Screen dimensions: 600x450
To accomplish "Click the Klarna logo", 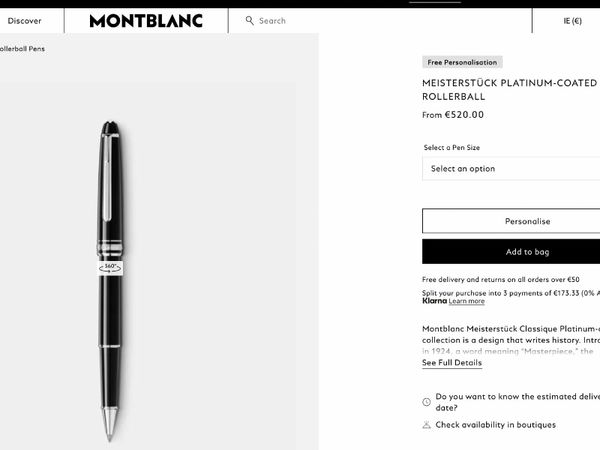I will click(x=434, y=301).
